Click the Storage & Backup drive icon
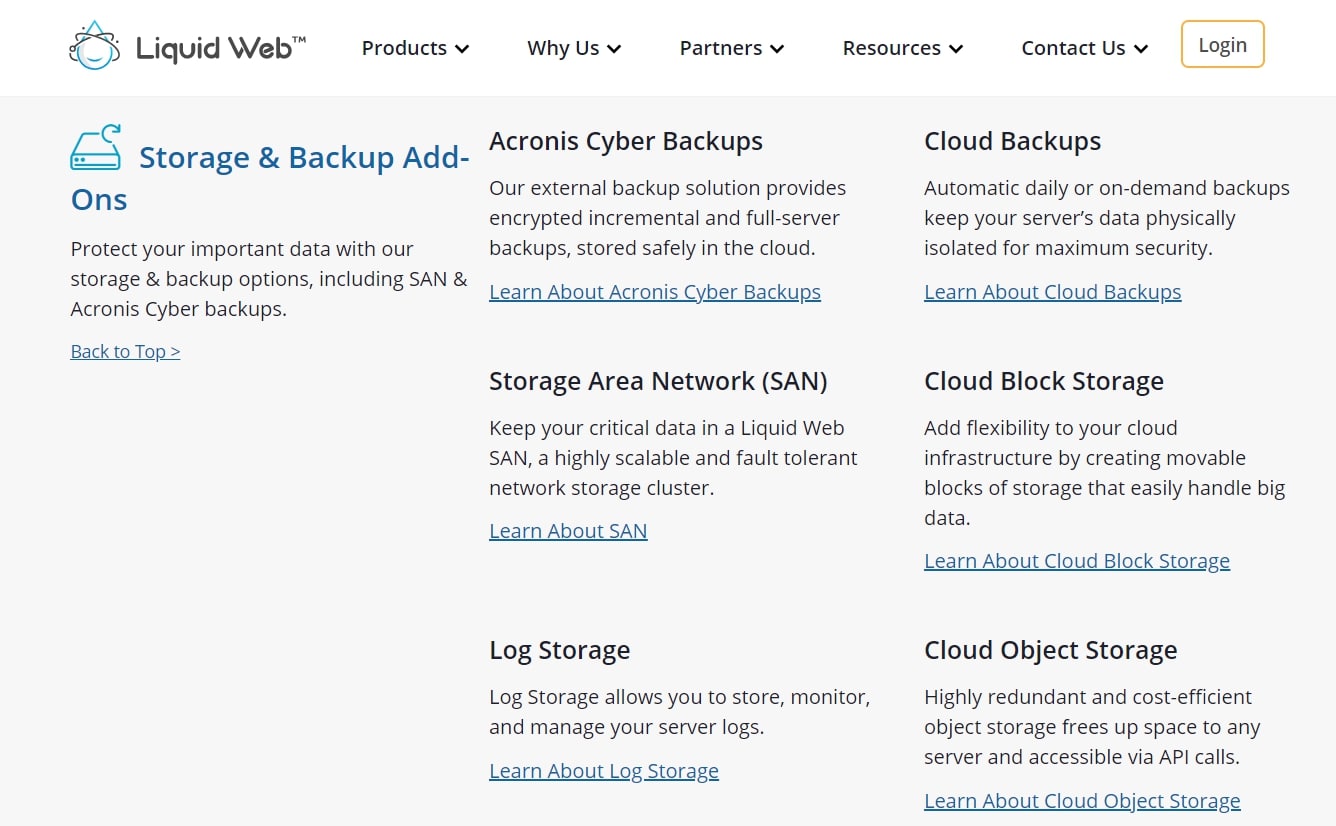Screen dimensions: 1336x826 coord(96,147)
